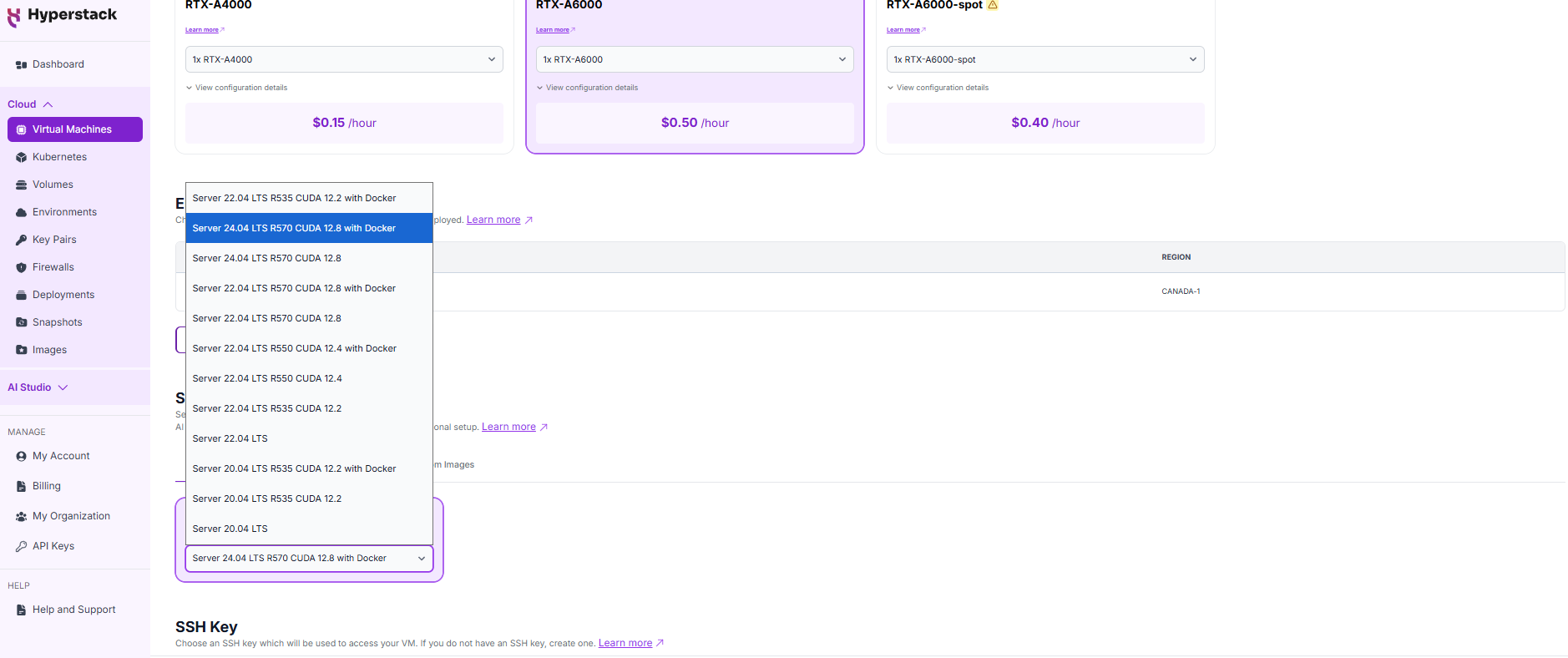1568x658 pixels.
Task: Click the My Organization people icon
Action: click(22, 516)
